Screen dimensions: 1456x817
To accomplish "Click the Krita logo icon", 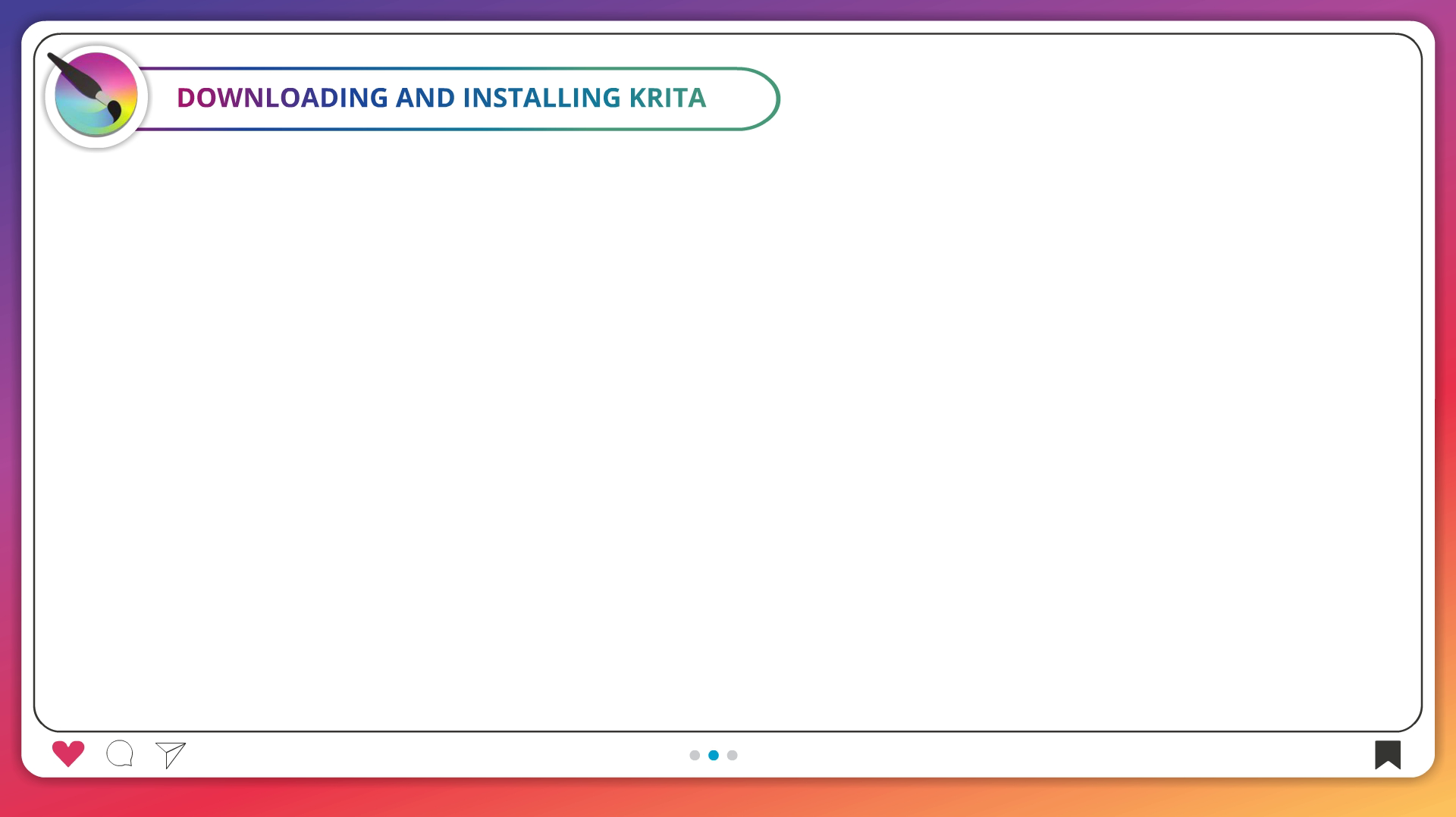I will pos(96,96).
